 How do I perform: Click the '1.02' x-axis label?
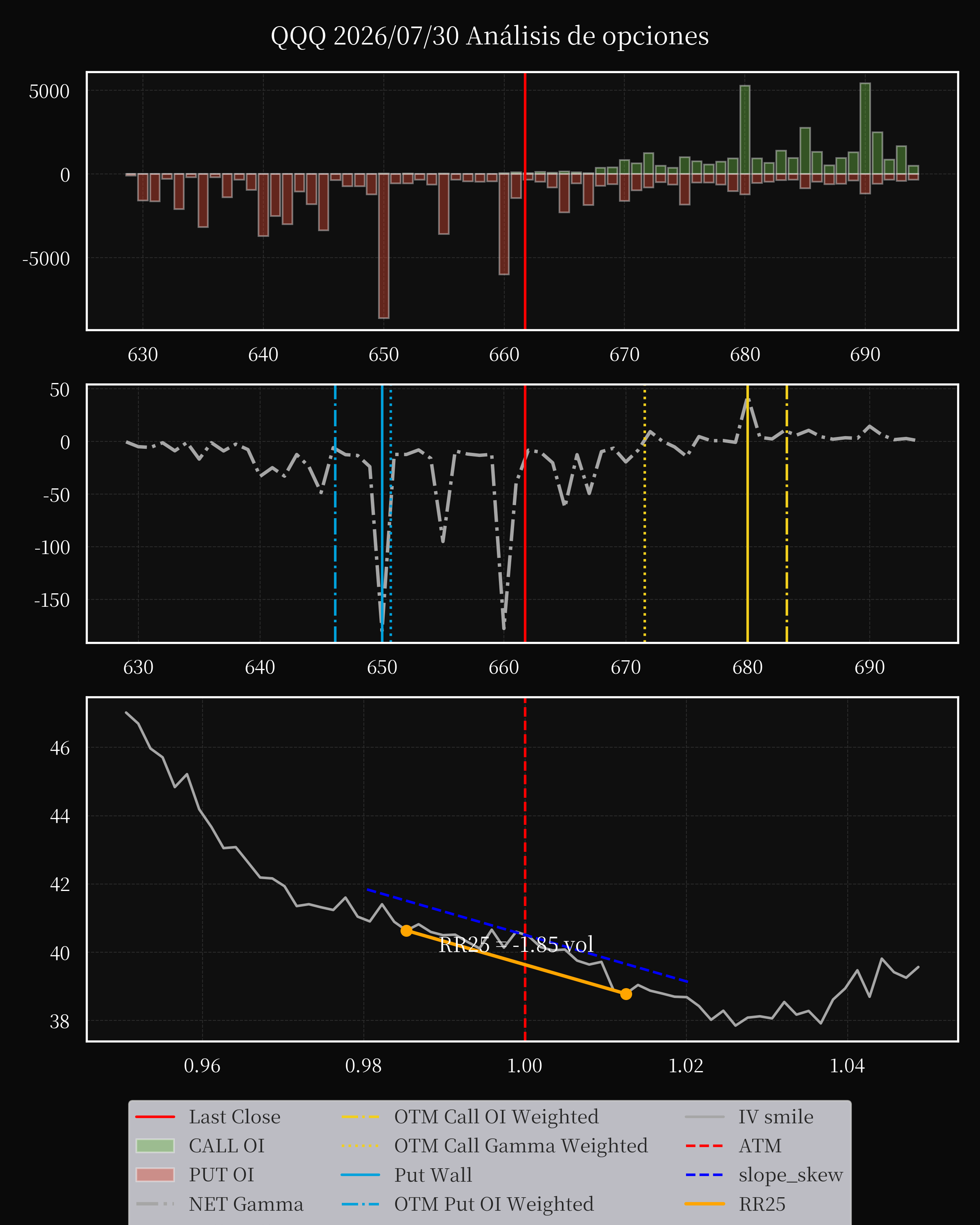pos(686,1066)
